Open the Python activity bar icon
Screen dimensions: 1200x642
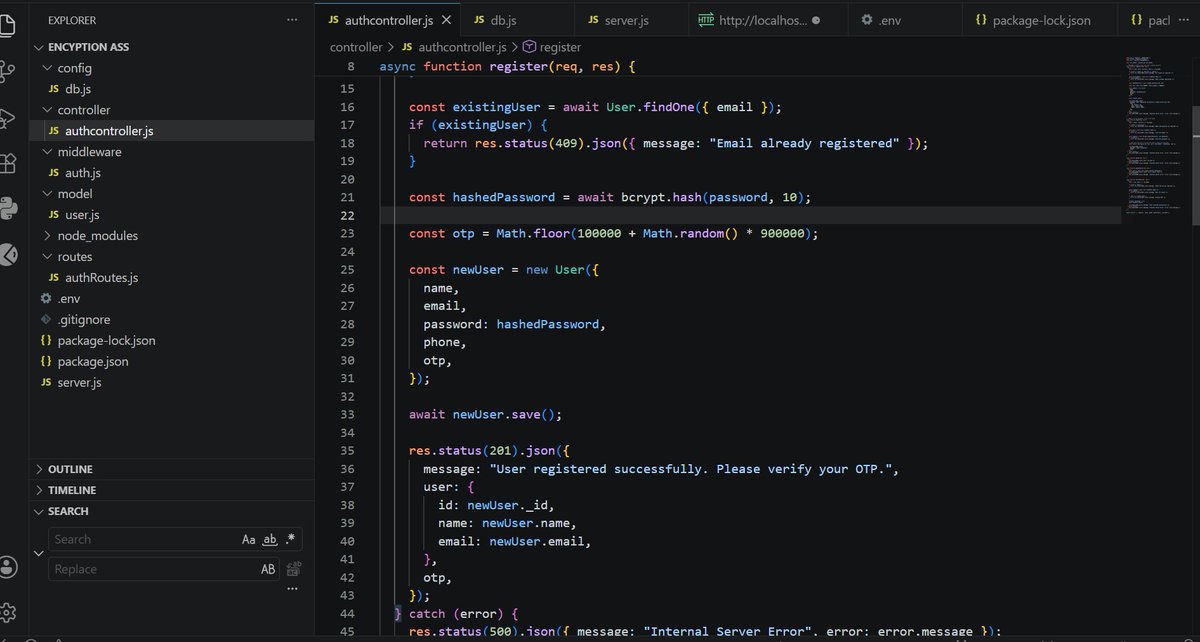tap(8, 208)
